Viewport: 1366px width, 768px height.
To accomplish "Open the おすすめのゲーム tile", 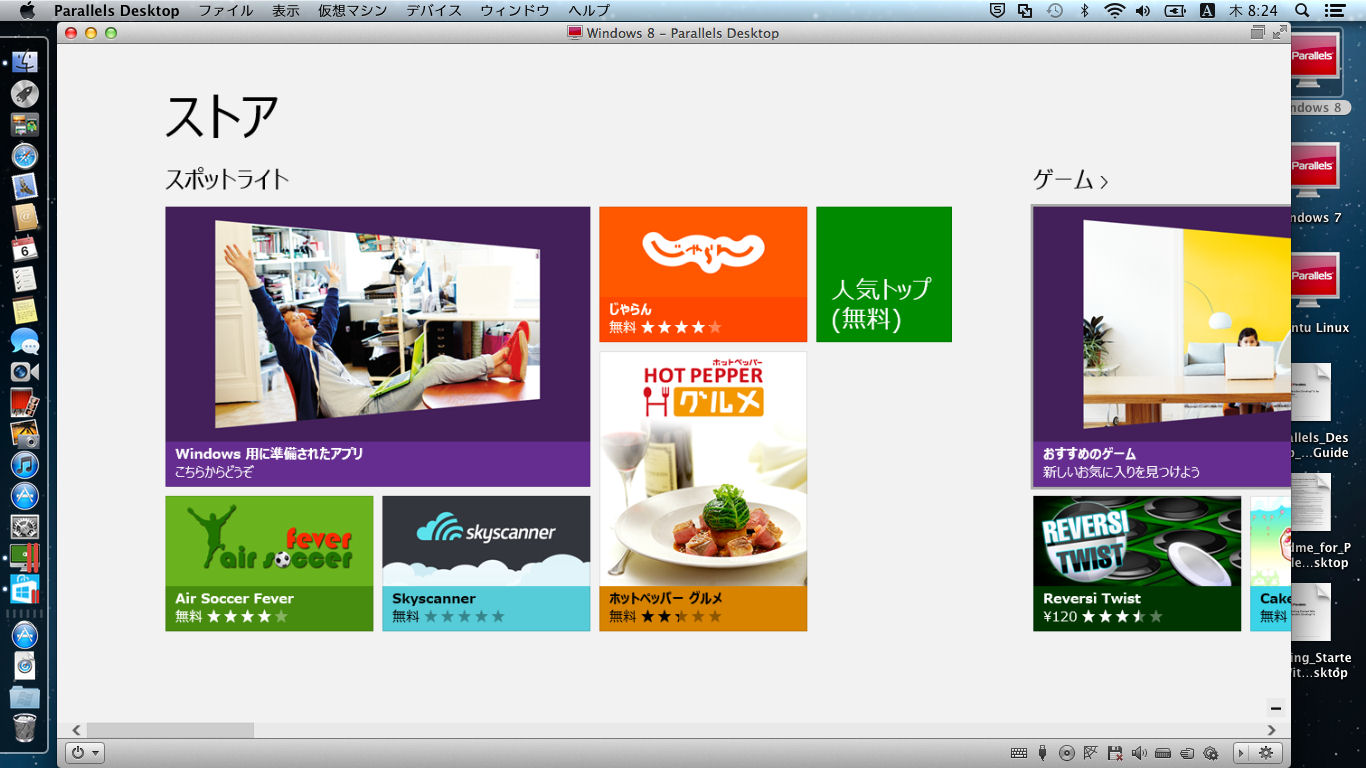I will click(x=1162, y=346).
